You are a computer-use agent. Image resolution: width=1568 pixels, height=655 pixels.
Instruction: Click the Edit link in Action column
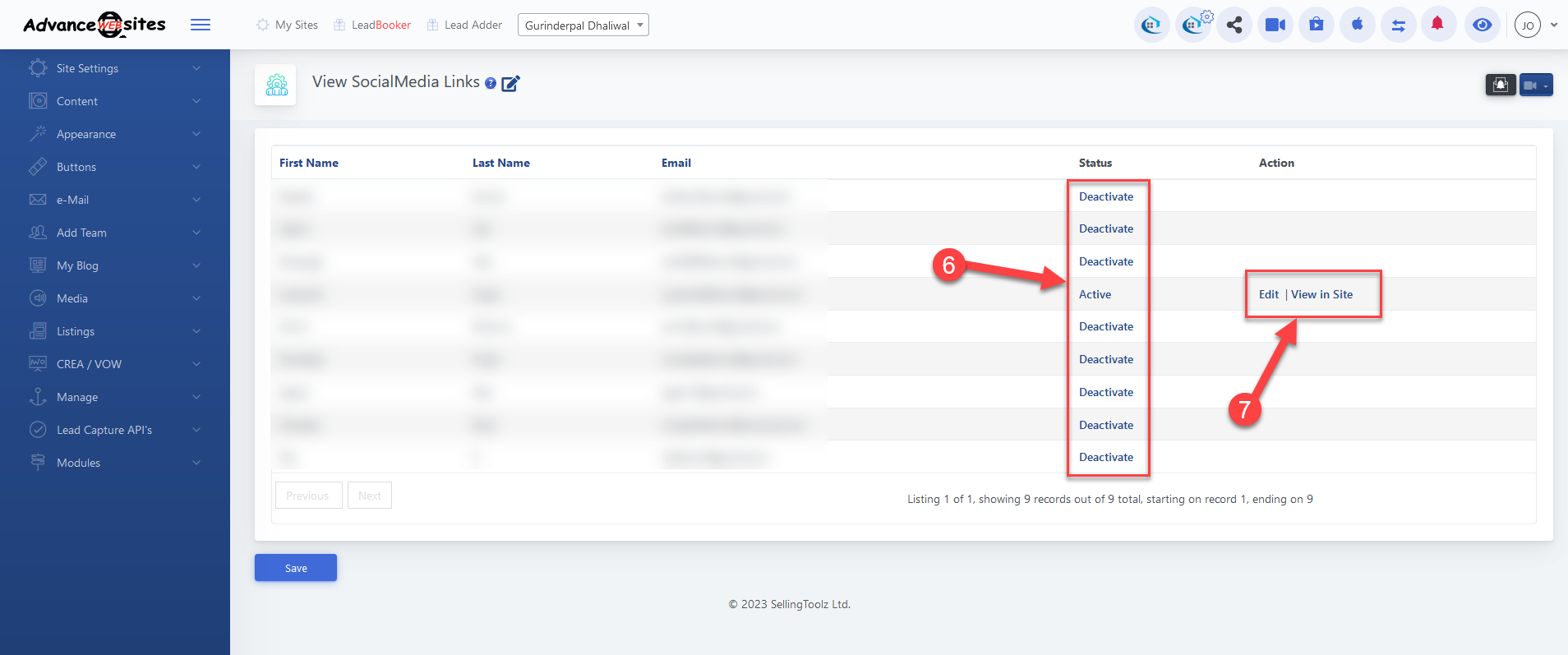(1268, 294)
